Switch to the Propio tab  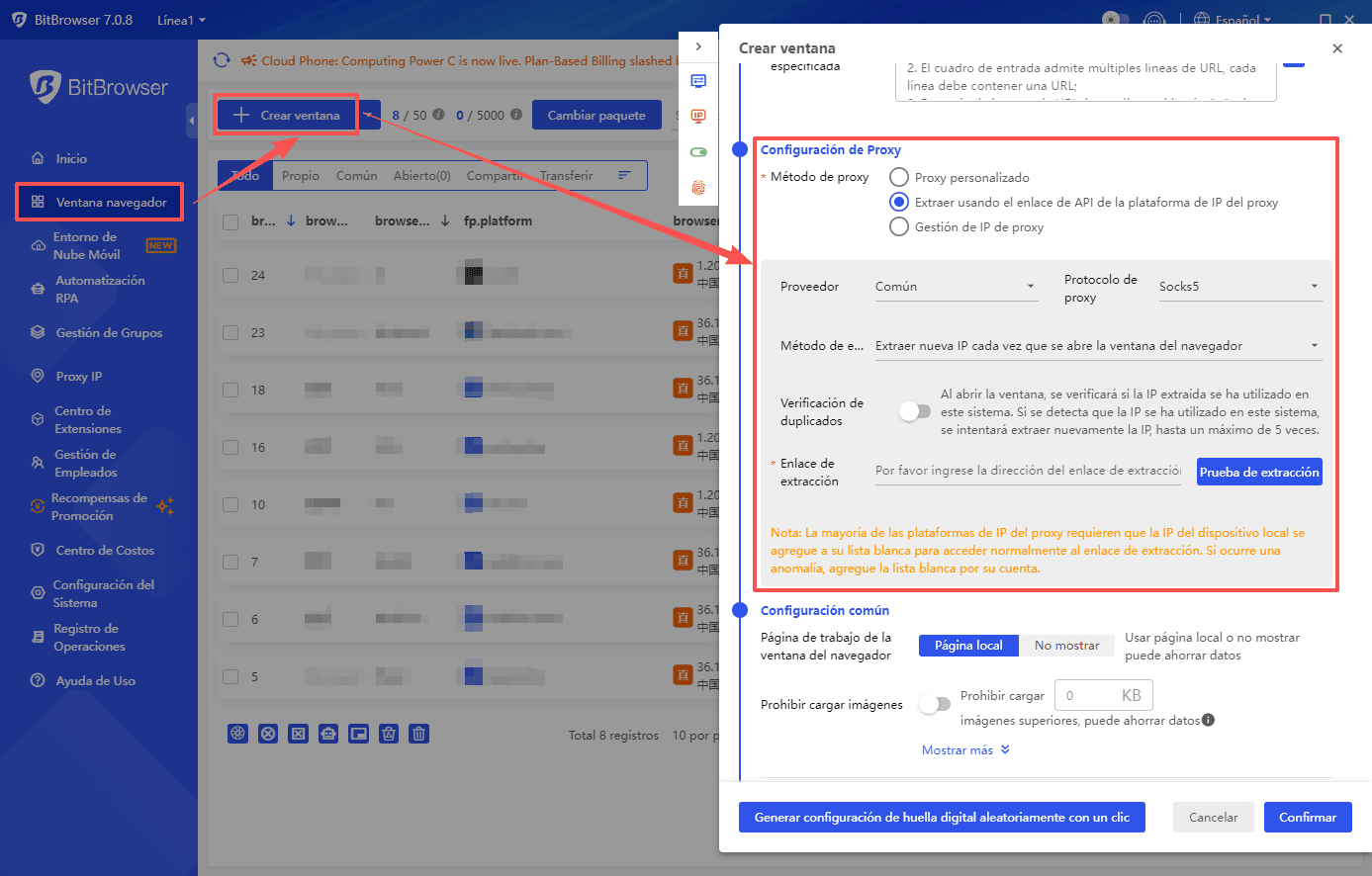[x=300, y=174]
